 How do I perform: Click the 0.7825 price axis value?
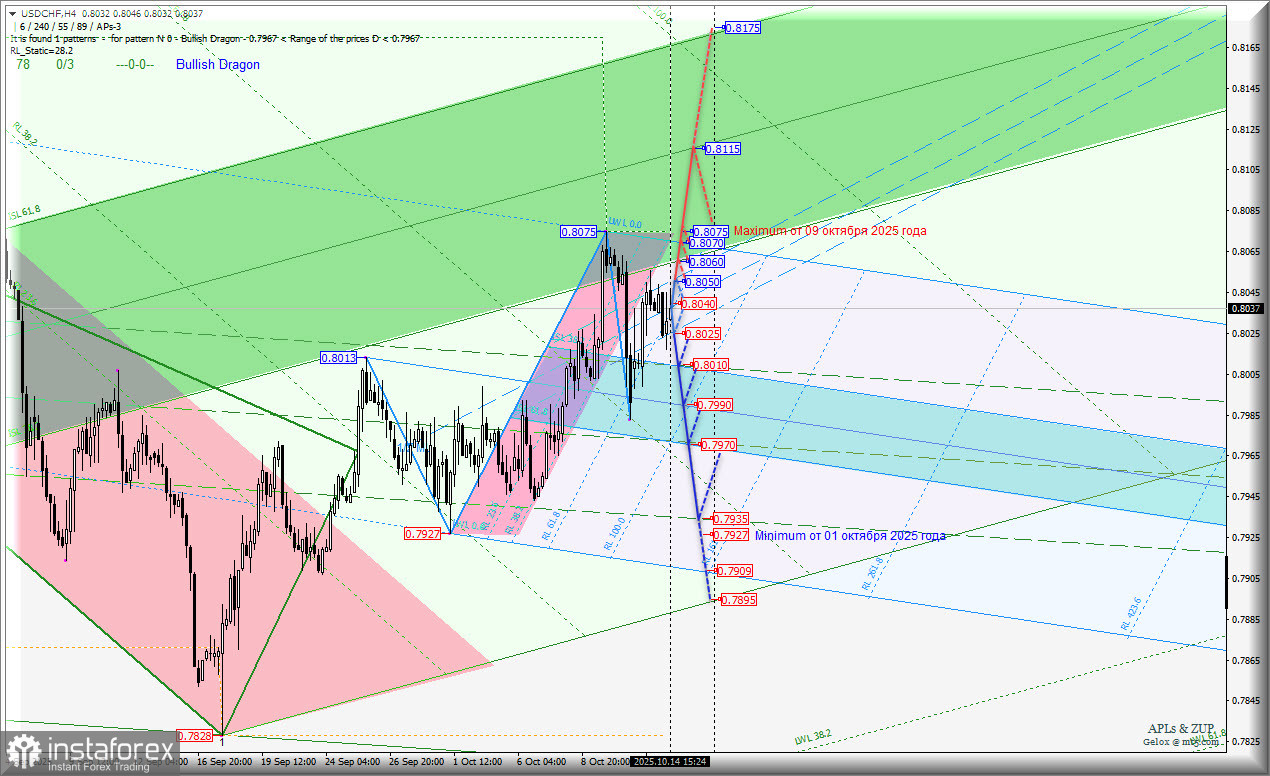[1246, 742]
